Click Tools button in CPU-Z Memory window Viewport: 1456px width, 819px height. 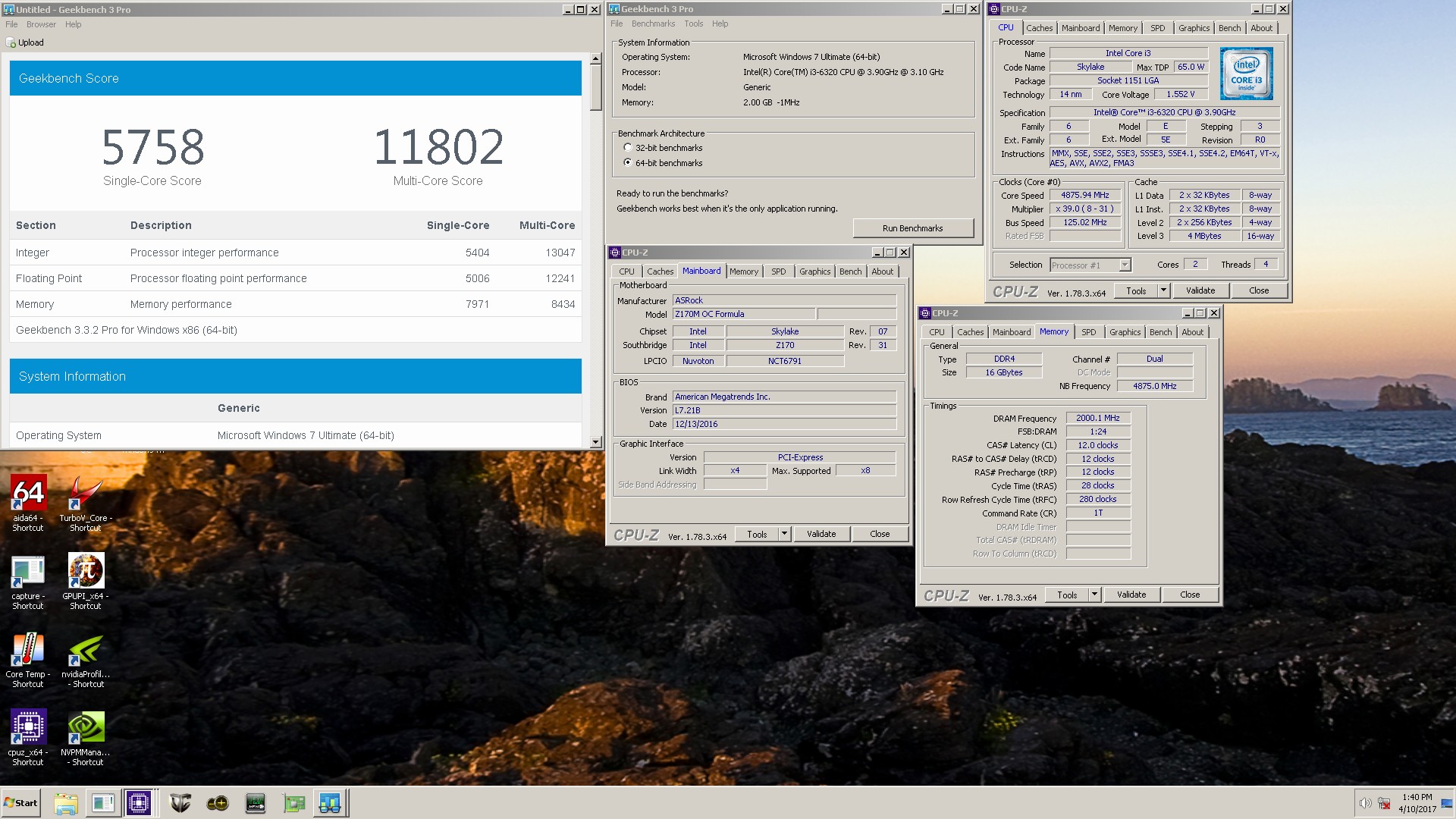1067,595
